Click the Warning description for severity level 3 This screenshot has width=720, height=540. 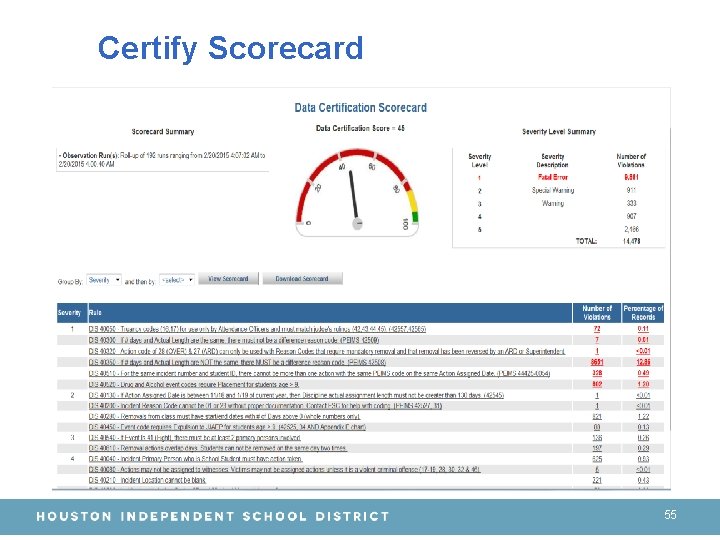[x=553, y=203]
